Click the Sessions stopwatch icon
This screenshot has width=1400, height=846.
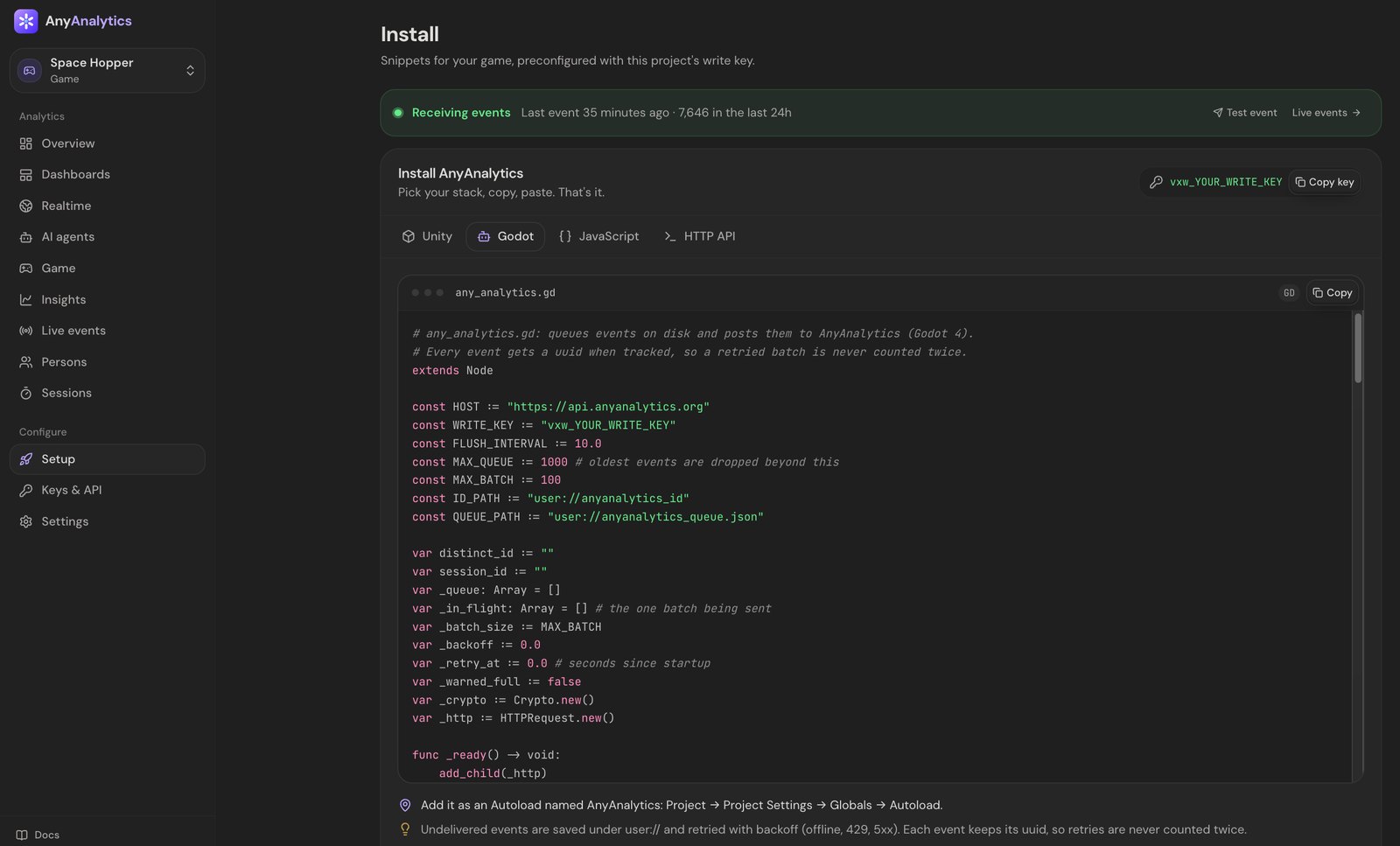[26, 393]
